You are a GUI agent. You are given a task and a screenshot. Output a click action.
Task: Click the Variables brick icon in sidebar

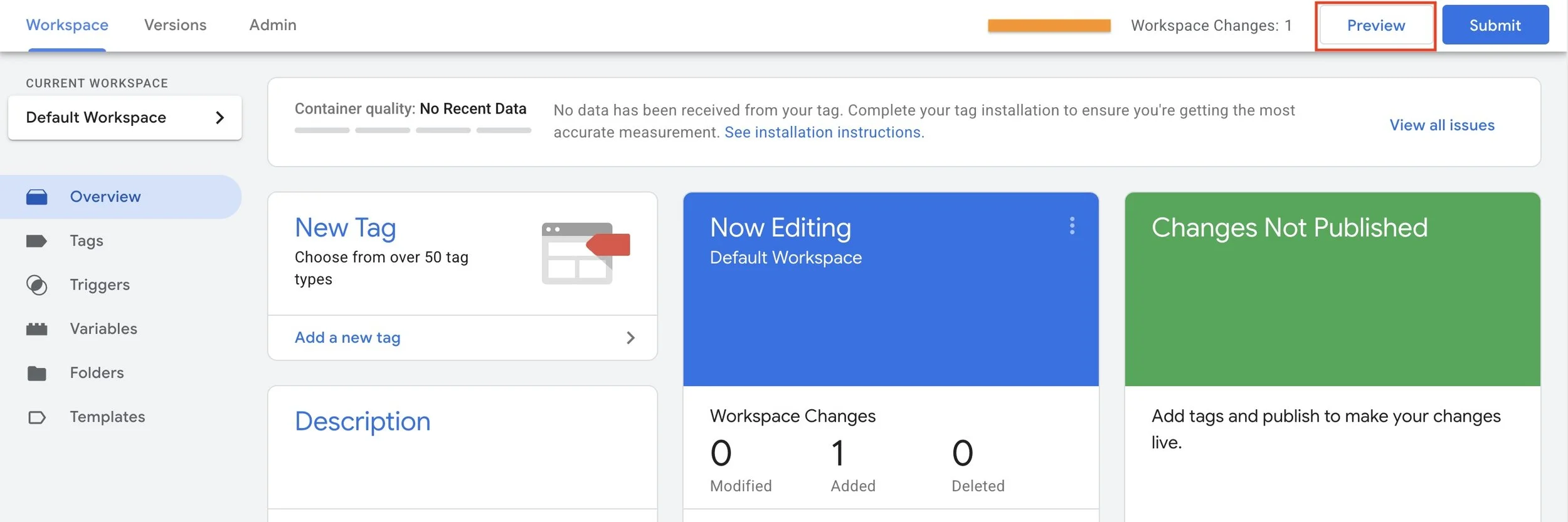click(x=36, y=329)
